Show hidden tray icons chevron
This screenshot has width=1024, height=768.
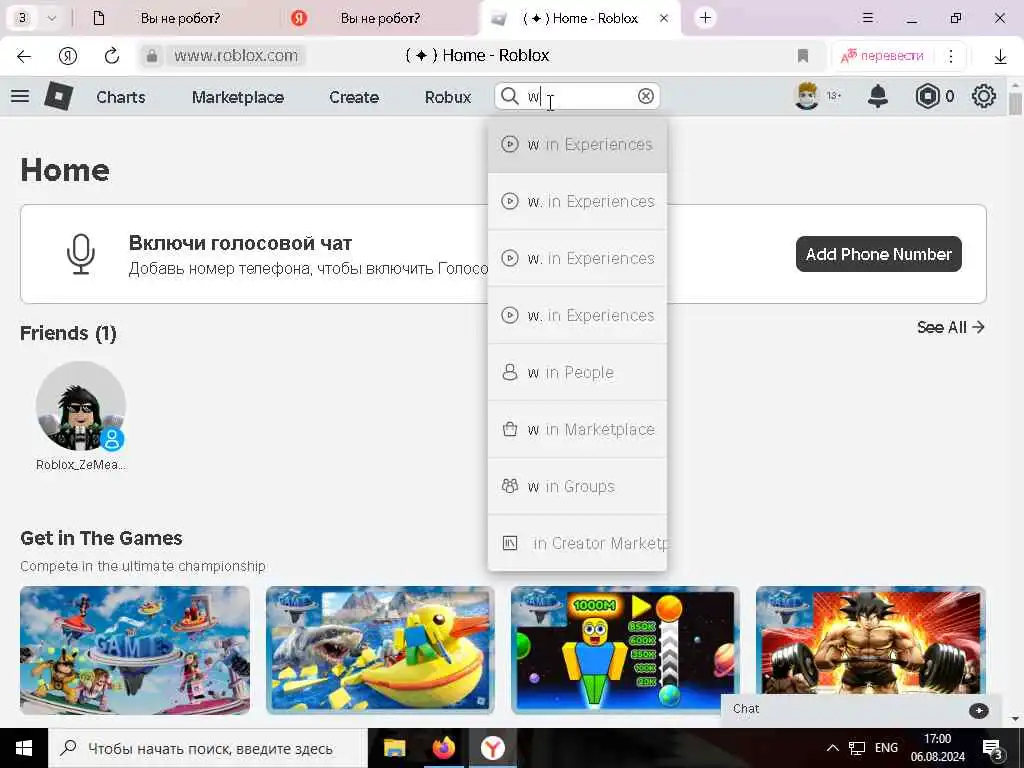pyautogui.click(x=833, y=748)
